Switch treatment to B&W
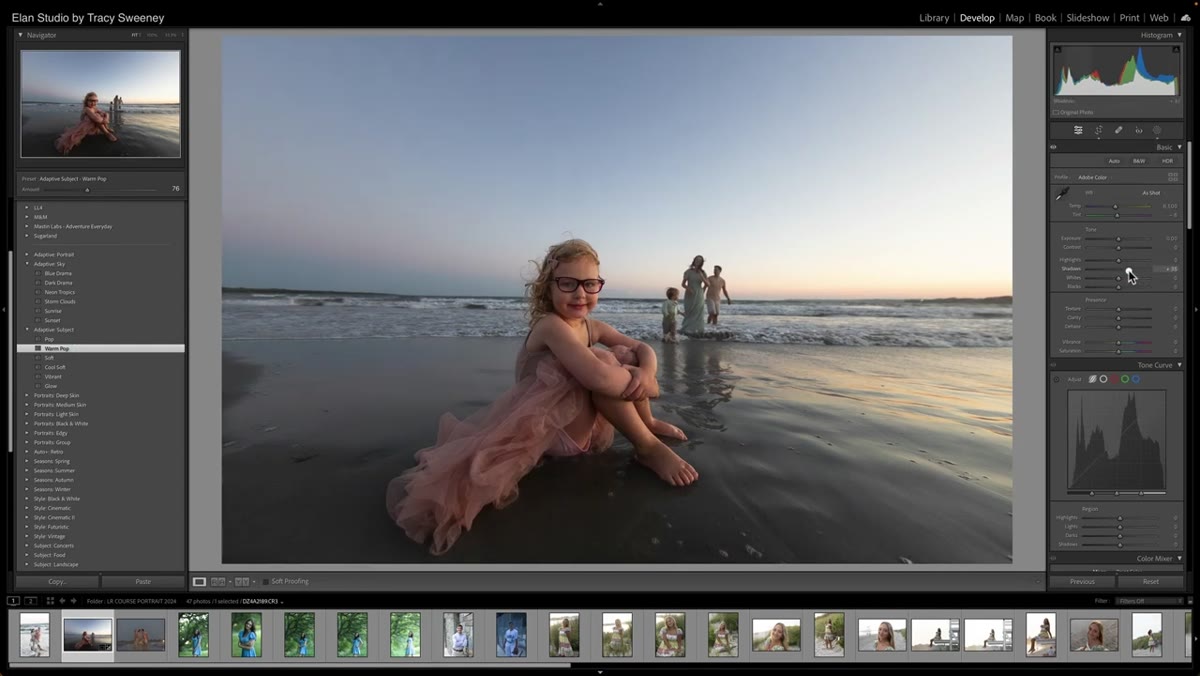 (1139, 161)
